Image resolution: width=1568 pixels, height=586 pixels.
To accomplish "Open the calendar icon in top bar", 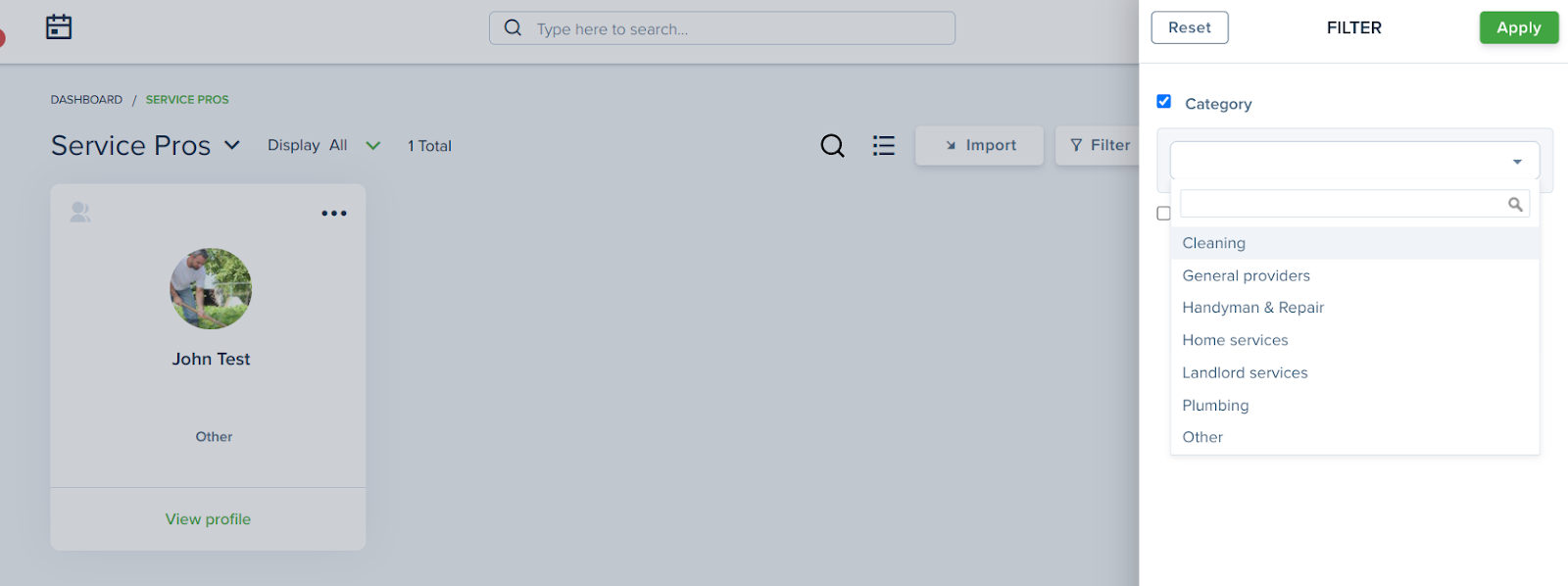I will pos(59,26).
